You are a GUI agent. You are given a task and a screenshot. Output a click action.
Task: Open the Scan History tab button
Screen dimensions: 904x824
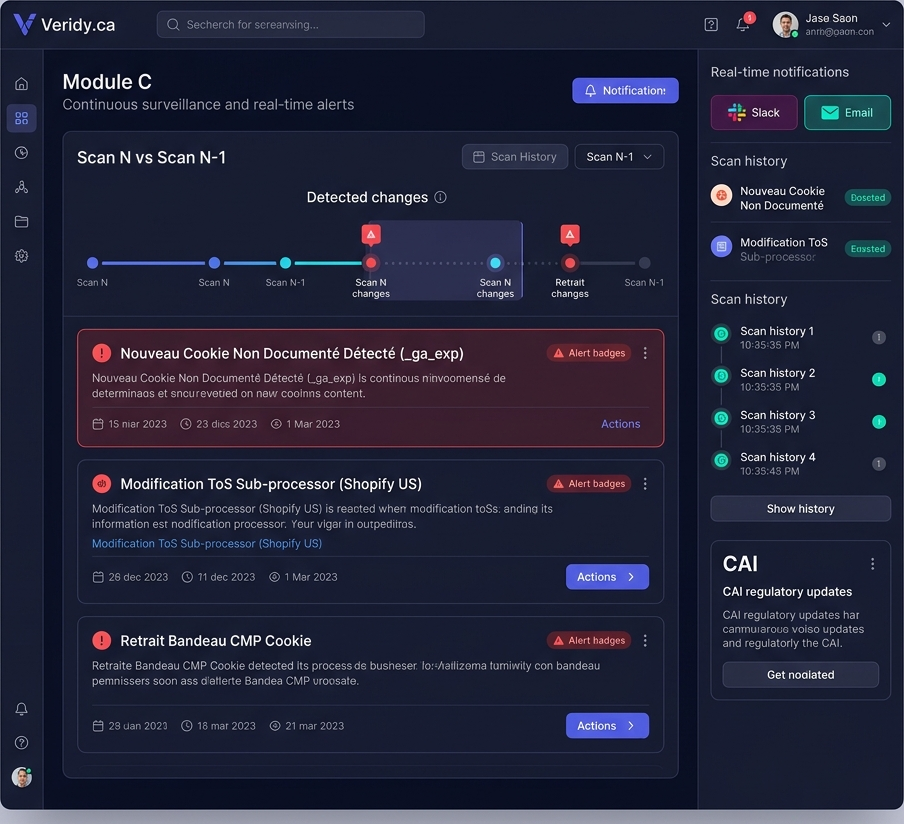tap(514, 157)
